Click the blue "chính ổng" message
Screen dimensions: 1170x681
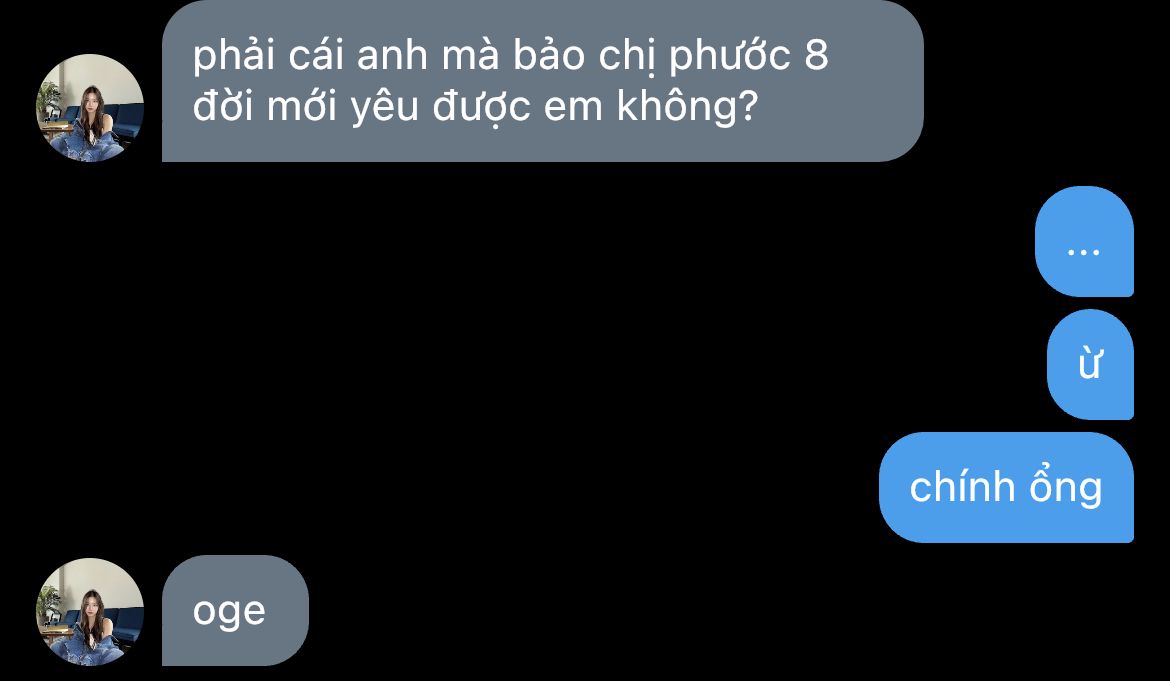(1007, 487)
